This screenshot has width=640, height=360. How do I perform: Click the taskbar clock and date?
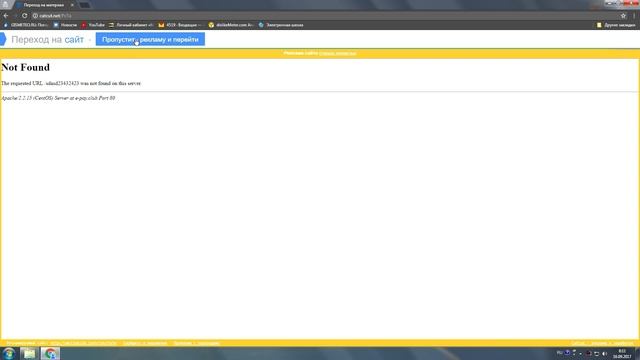click(622, 354)
